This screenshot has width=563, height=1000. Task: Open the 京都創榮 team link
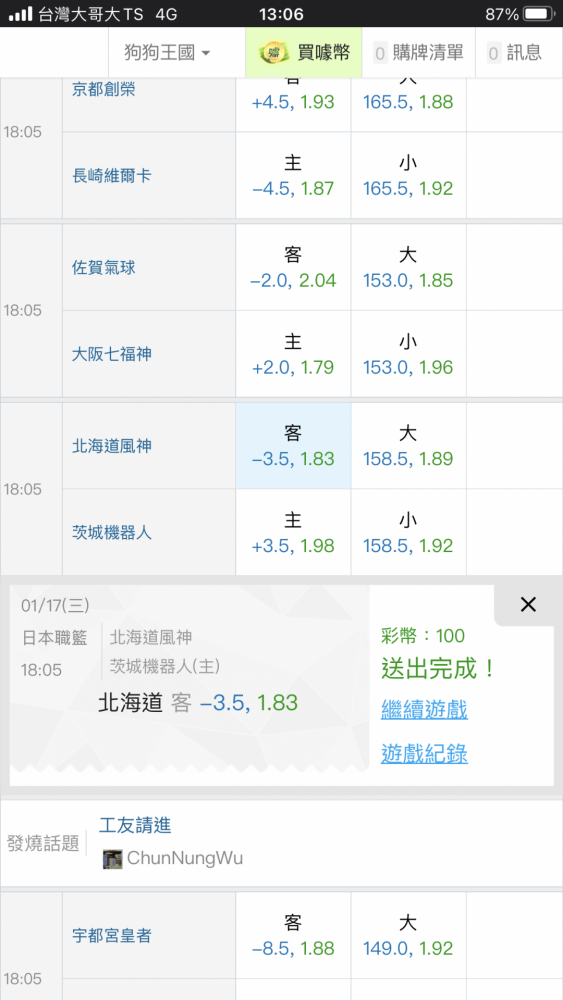[104, 89]
